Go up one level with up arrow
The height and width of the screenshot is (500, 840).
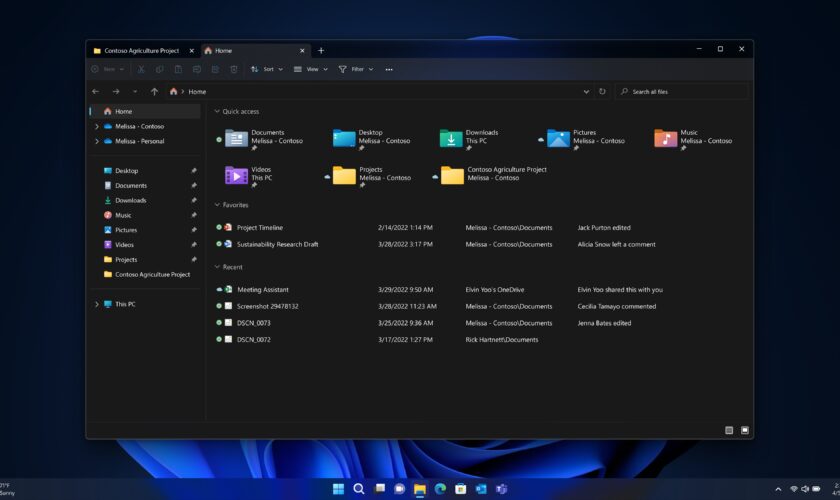tap(154, 92)
